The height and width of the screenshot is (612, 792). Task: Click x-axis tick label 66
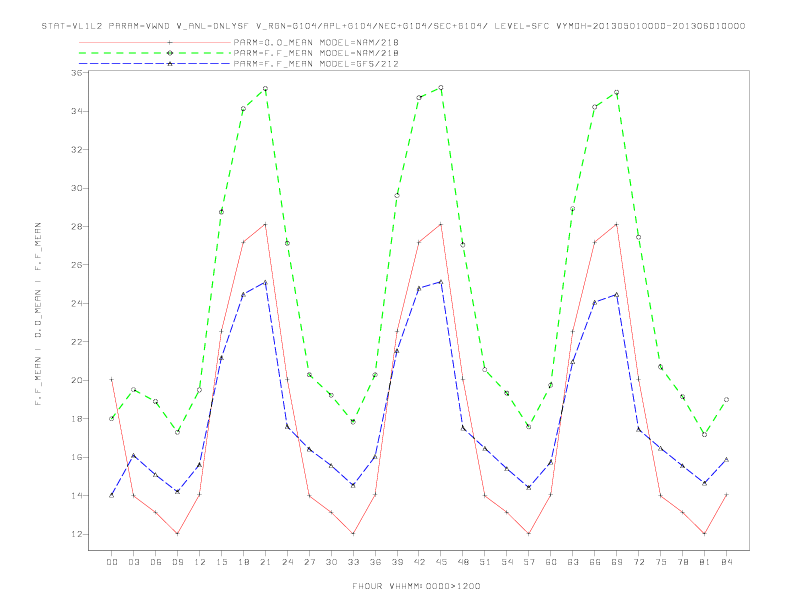coord(595,562)
